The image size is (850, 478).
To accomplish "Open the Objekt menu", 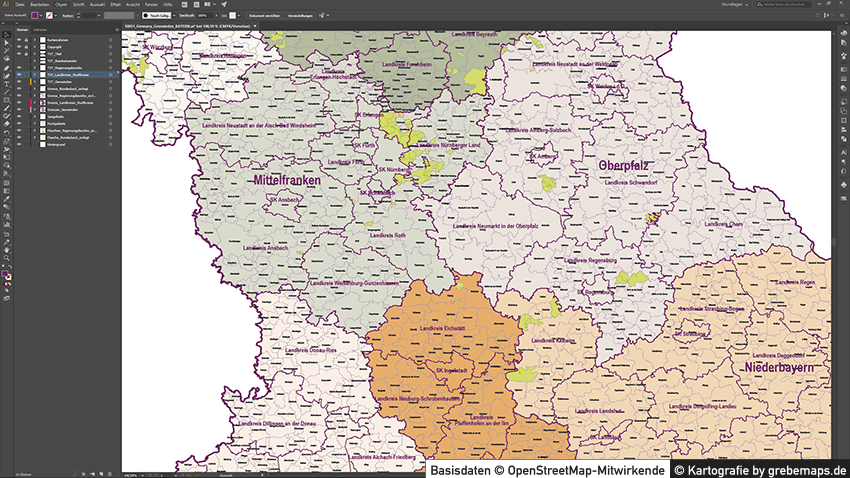I will [59, 5].
